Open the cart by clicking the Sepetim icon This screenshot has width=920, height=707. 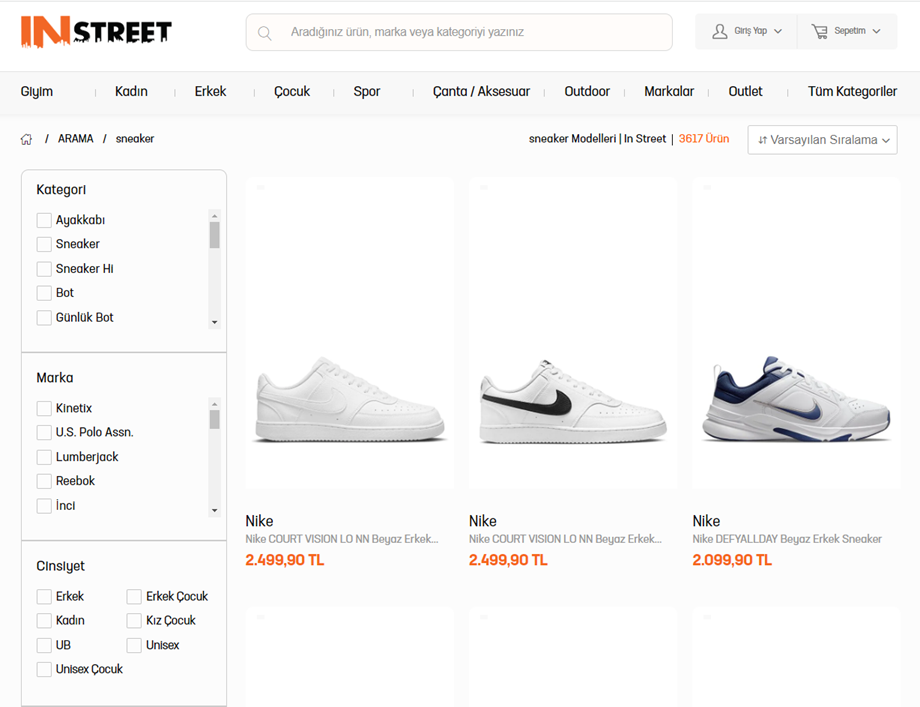(820, 31)
